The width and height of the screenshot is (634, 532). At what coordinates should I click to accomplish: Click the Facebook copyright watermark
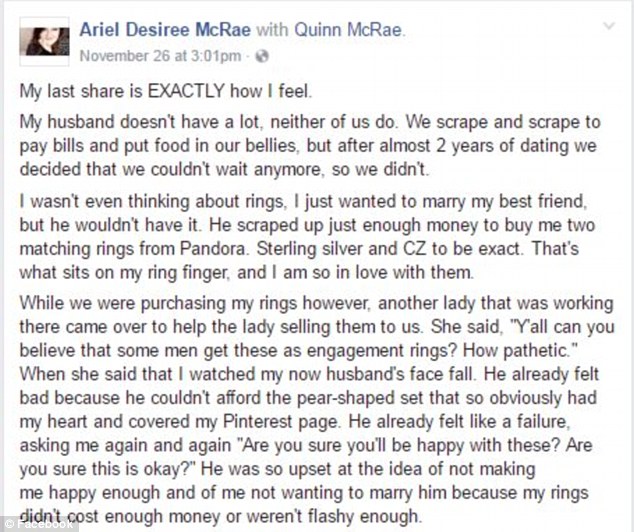tap(38, 522)
